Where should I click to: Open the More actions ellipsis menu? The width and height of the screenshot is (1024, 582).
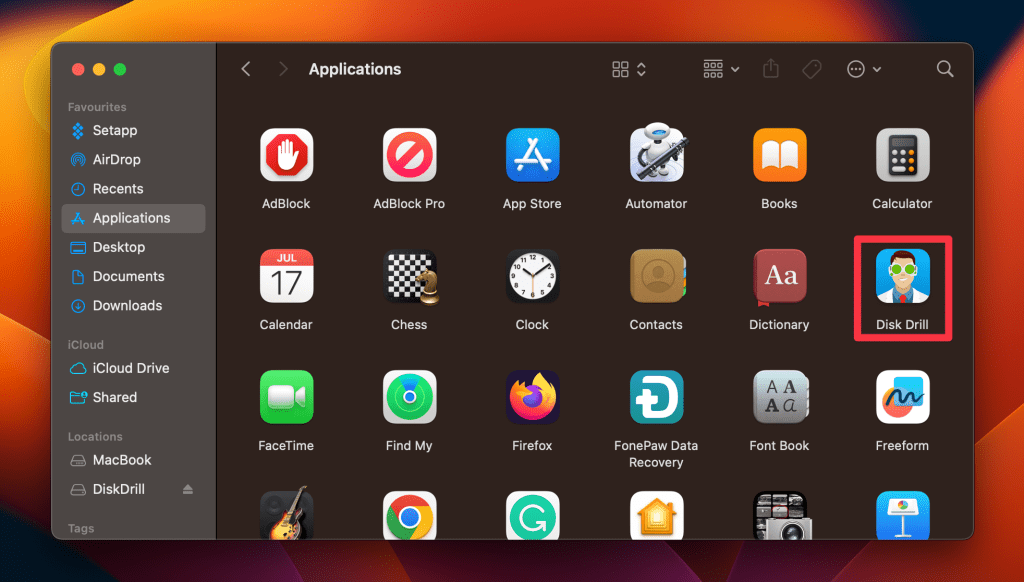(863, 69)
